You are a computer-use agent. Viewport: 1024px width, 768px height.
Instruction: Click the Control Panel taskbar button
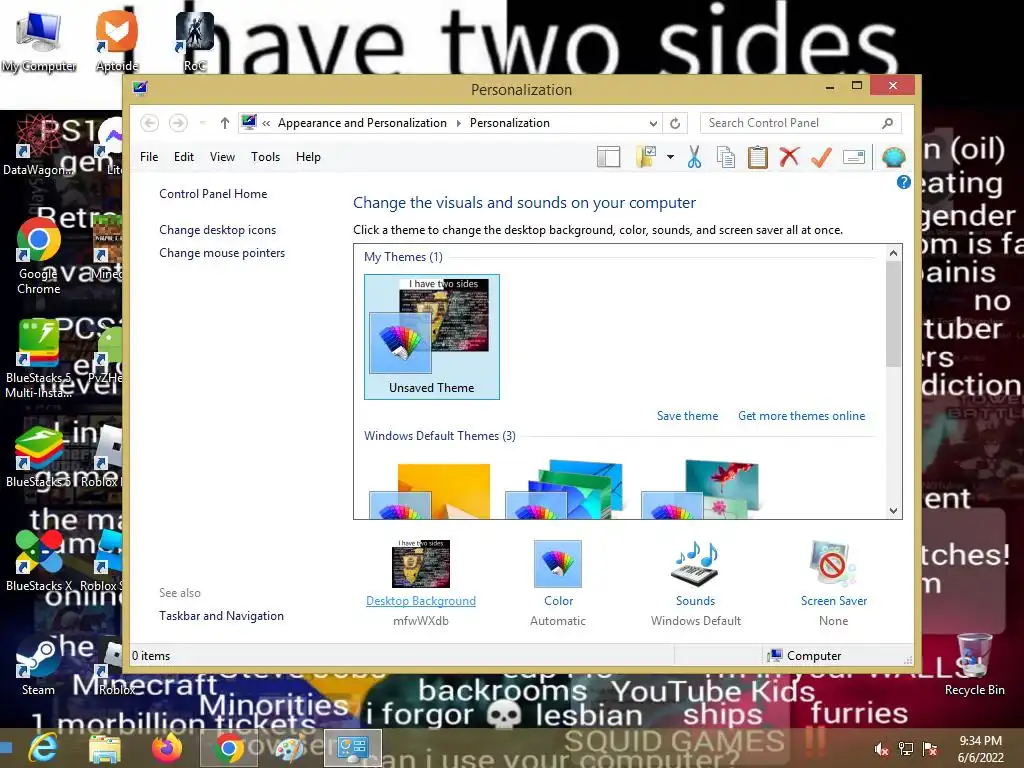click(x=353, y=748)
